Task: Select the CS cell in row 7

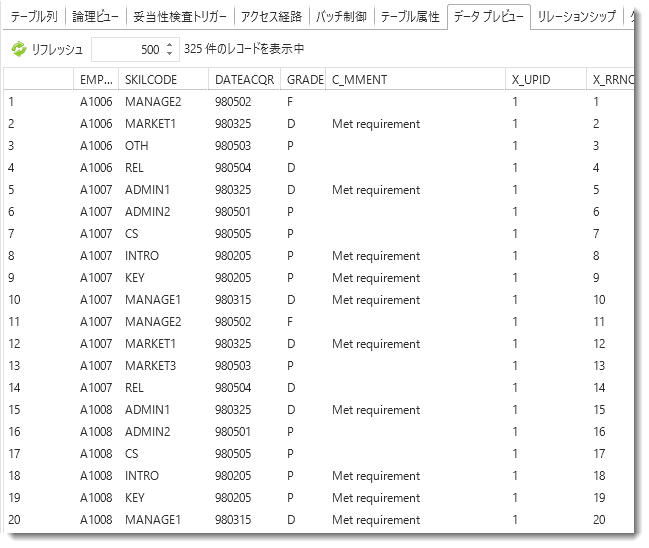Action: 132,233
